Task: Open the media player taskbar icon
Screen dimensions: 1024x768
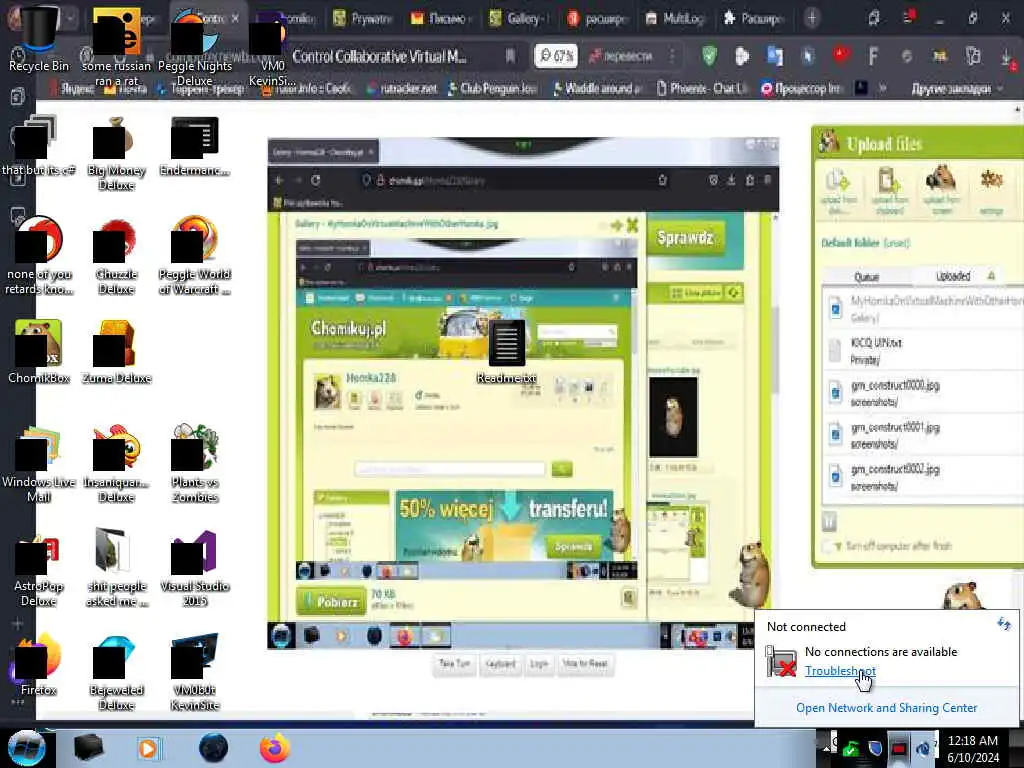Action: point(148,748)
